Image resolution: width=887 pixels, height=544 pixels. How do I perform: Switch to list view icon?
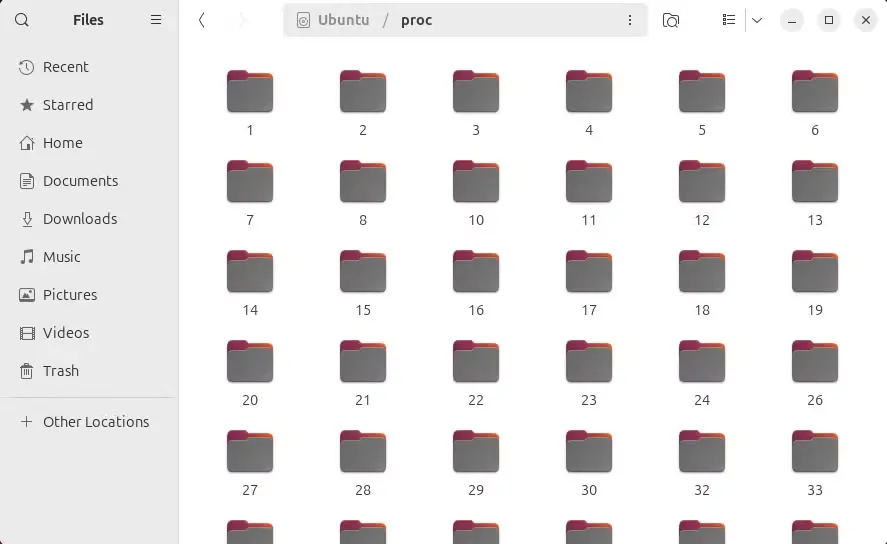click(729, 20)
